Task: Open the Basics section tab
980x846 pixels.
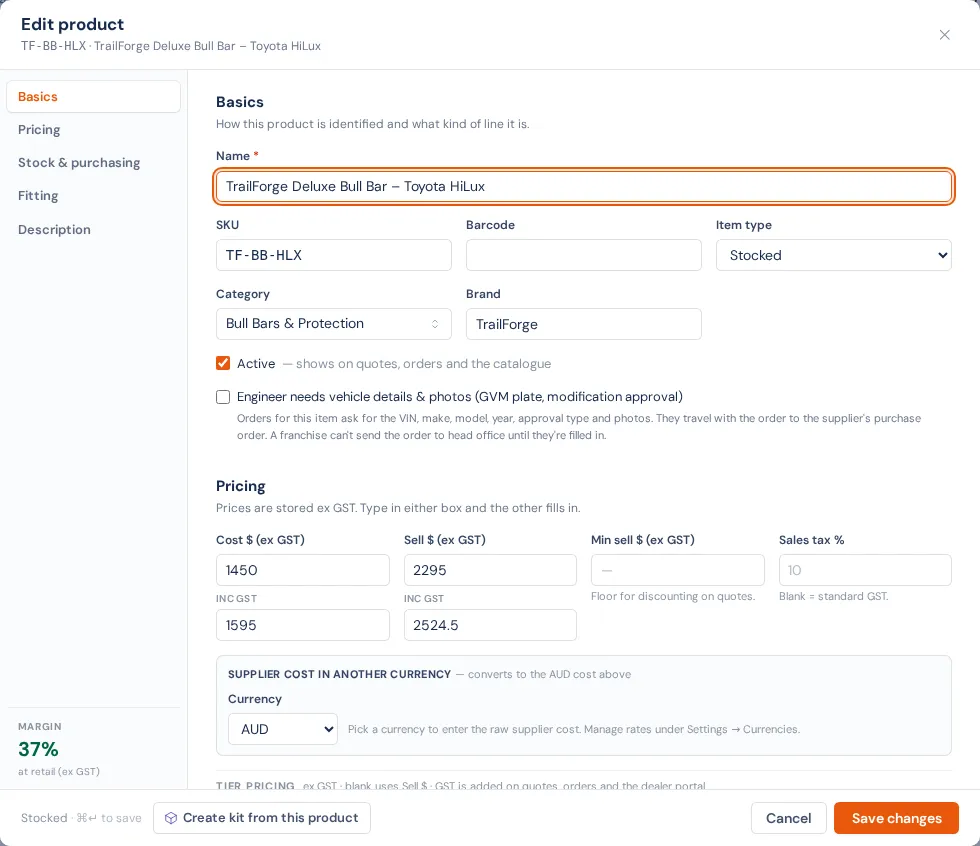Action: tap(93, 97)
